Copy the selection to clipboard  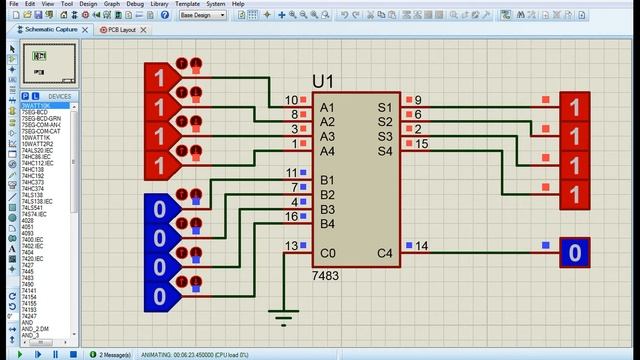381,15
